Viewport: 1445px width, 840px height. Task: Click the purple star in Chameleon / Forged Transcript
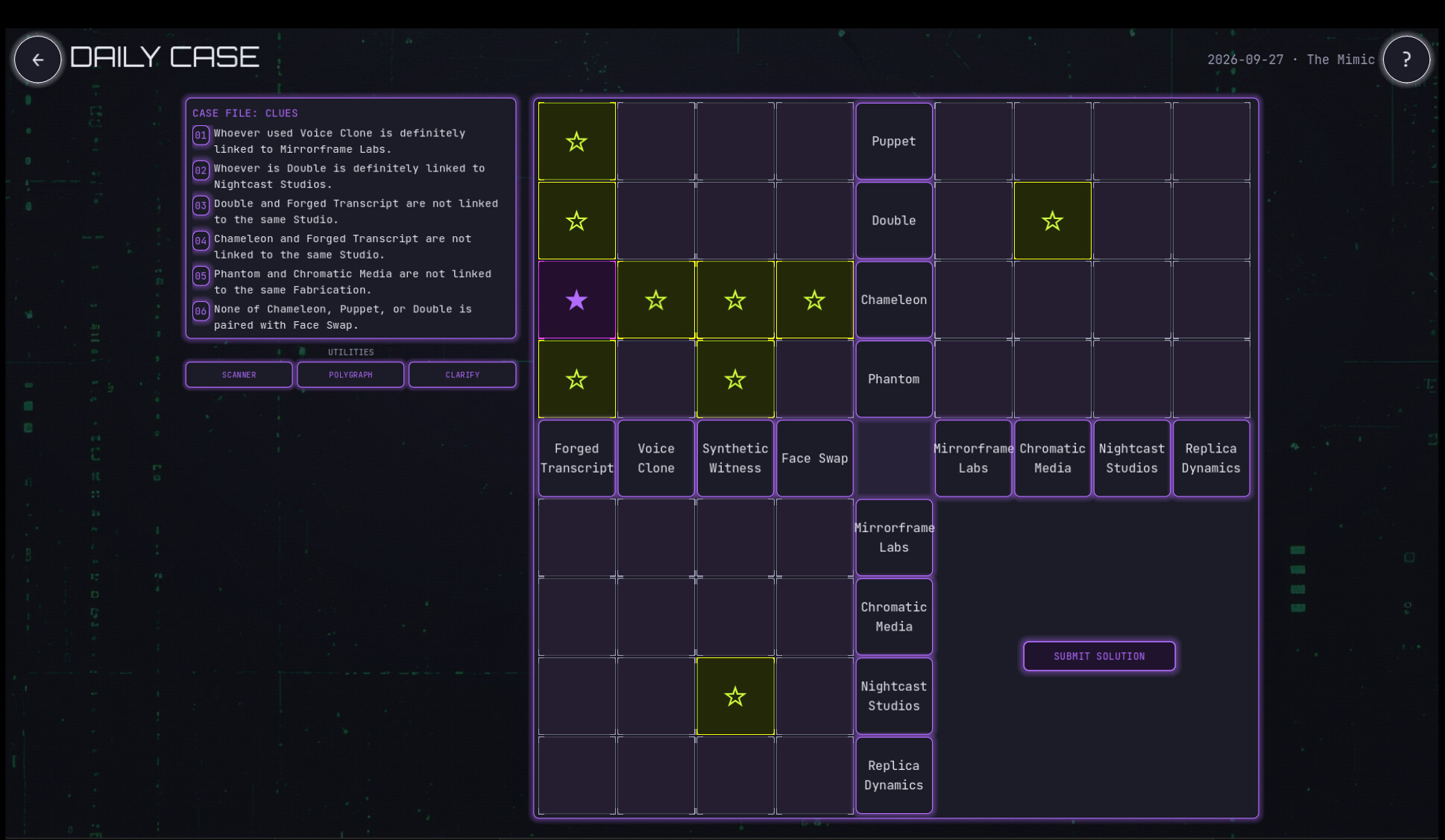point(576,300)
